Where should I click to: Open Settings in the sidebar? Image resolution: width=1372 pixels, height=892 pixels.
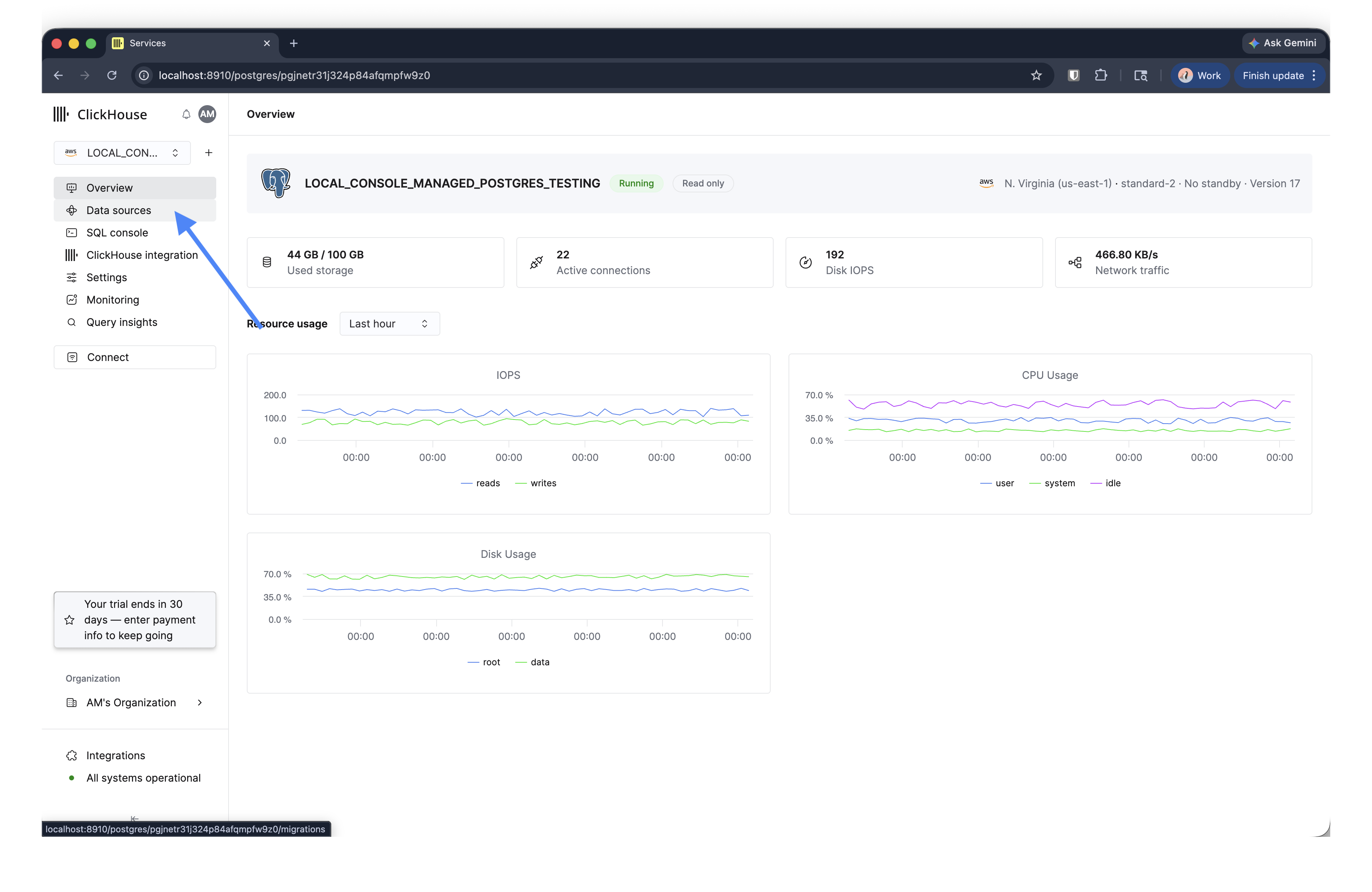[x=135, y=277]
